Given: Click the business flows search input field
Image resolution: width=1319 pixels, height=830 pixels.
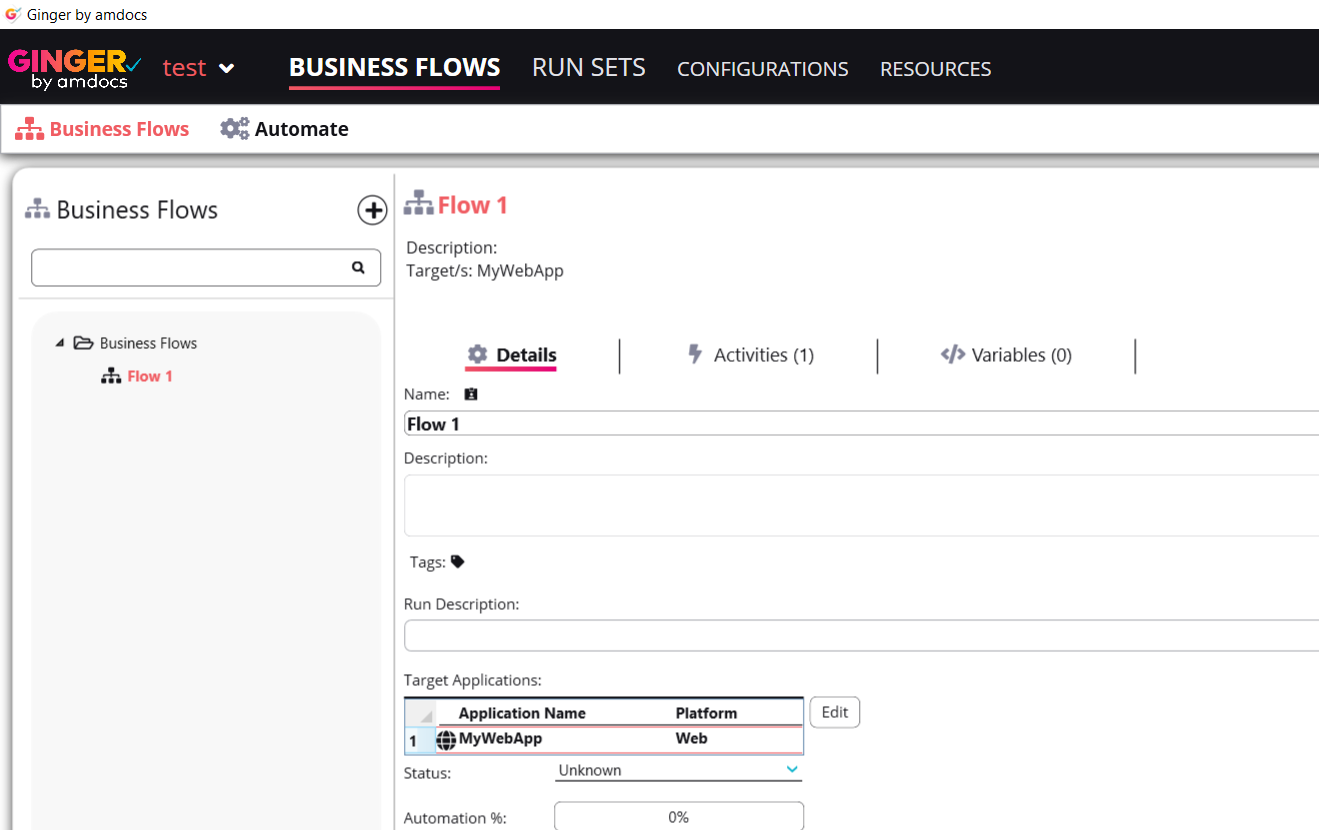Looking at the screenshot, I should (x=190, y=268).
